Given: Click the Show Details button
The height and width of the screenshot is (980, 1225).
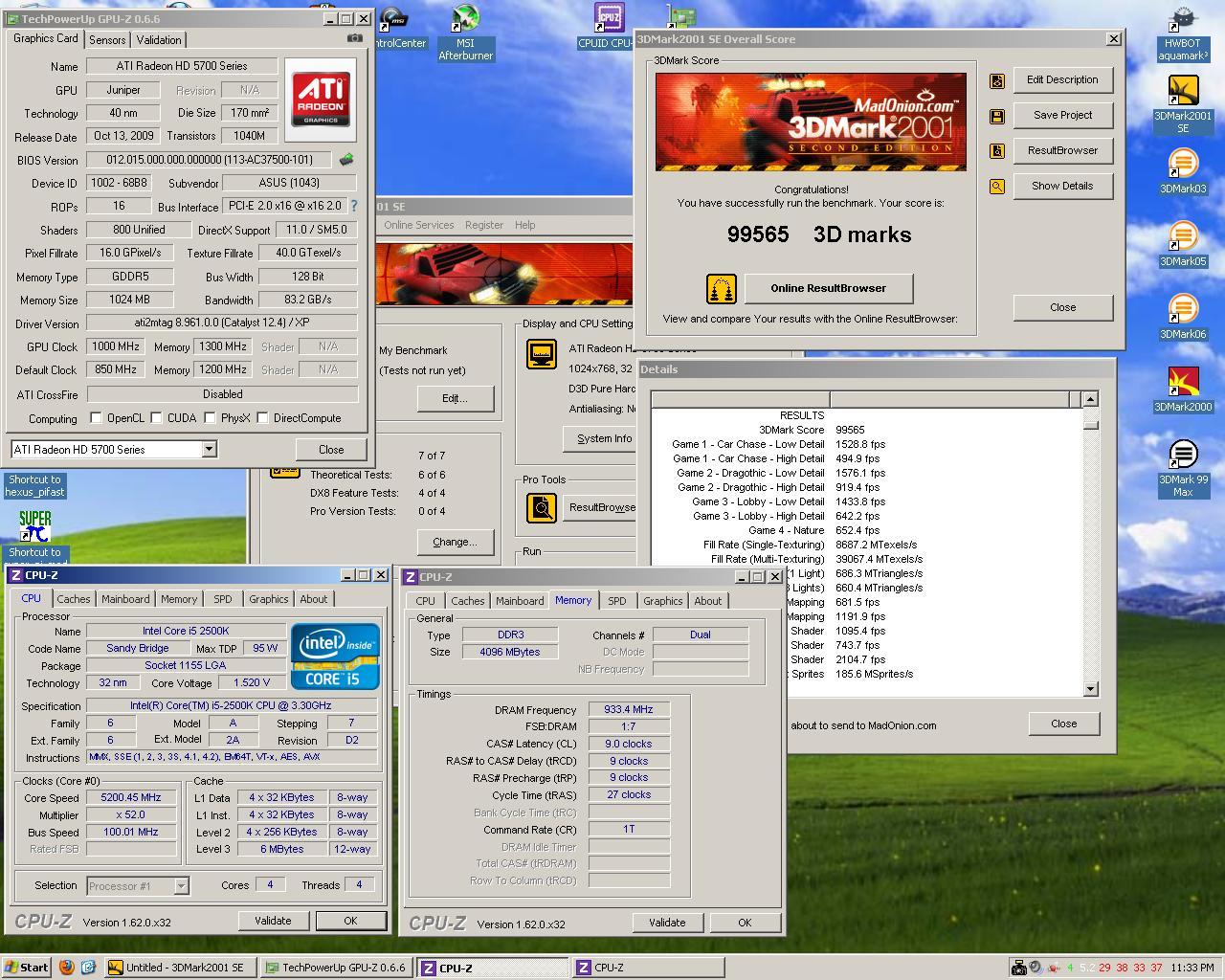Looking at the screenshot, I should 1062,187.
